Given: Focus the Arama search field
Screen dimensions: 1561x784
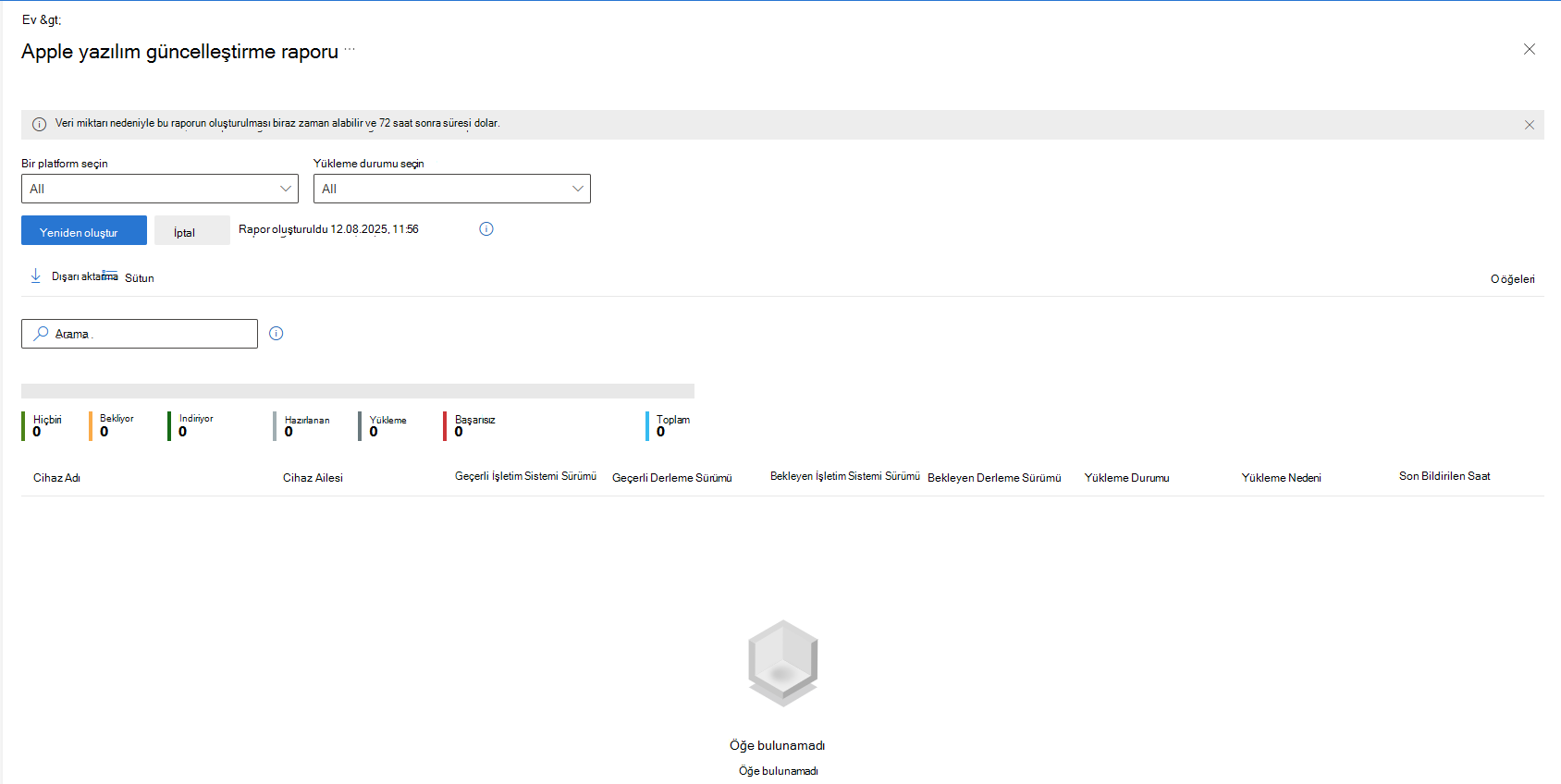Looking at the screenshot, I should [140, 334].
